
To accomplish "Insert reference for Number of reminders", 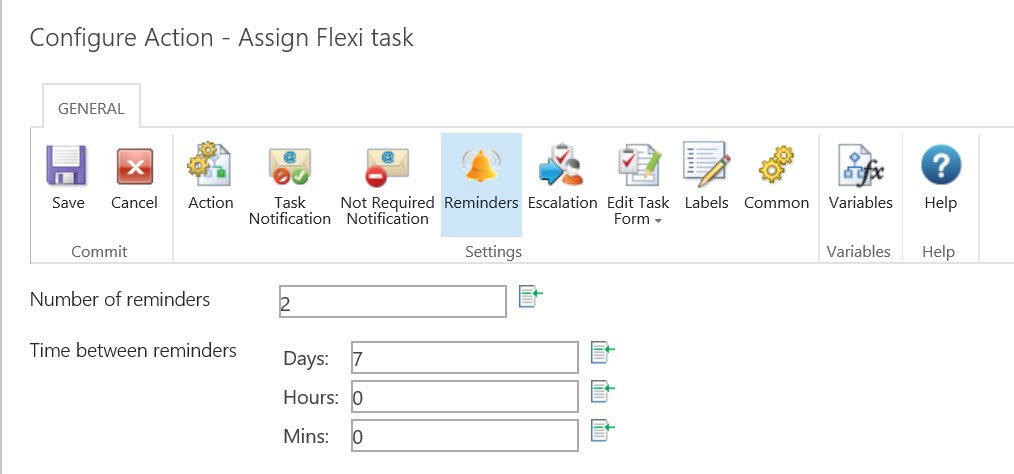I will pos(530,297).
